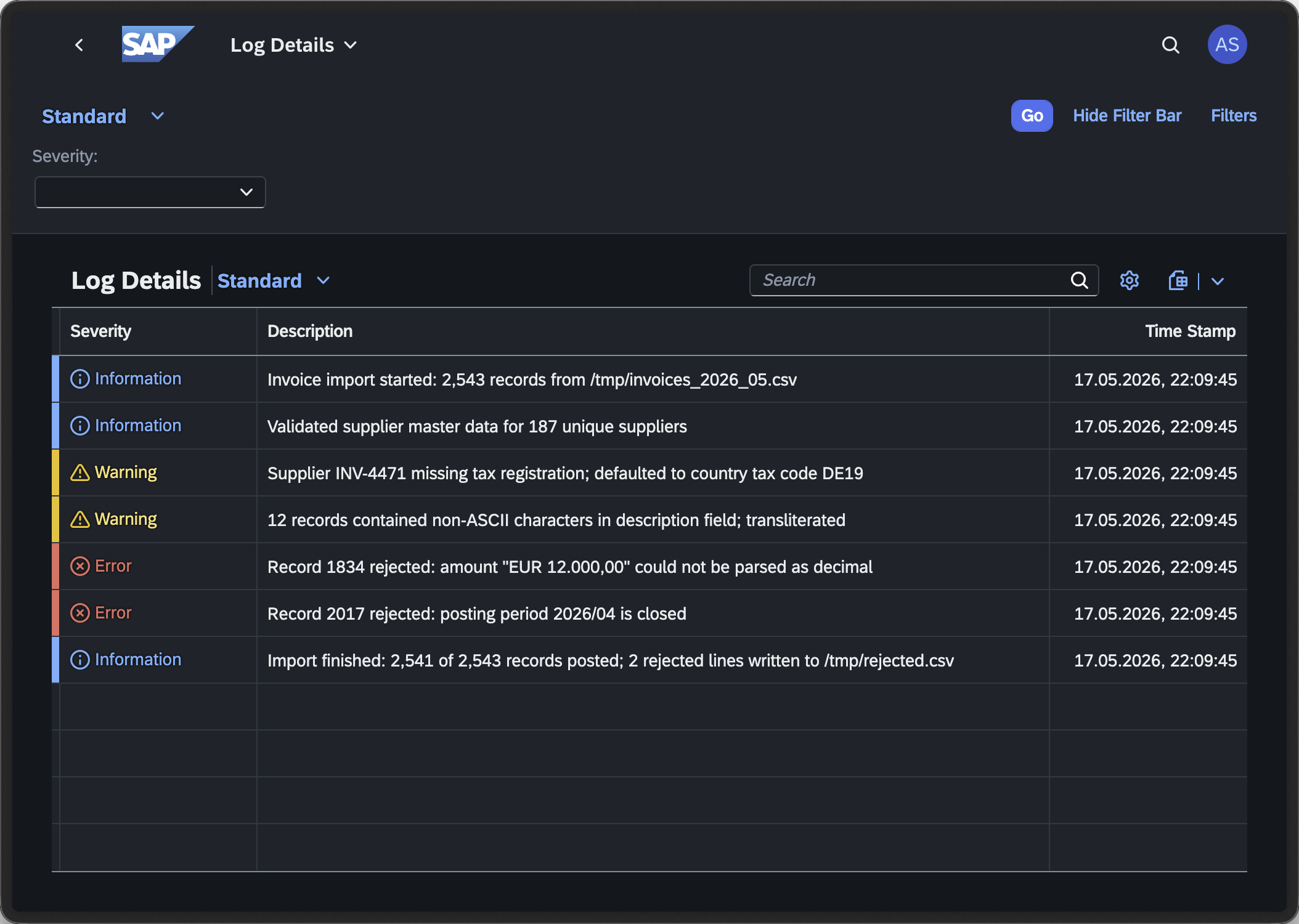
Task: Click the error icon in the Record 2017 row
Action: [x=80, y=613]
